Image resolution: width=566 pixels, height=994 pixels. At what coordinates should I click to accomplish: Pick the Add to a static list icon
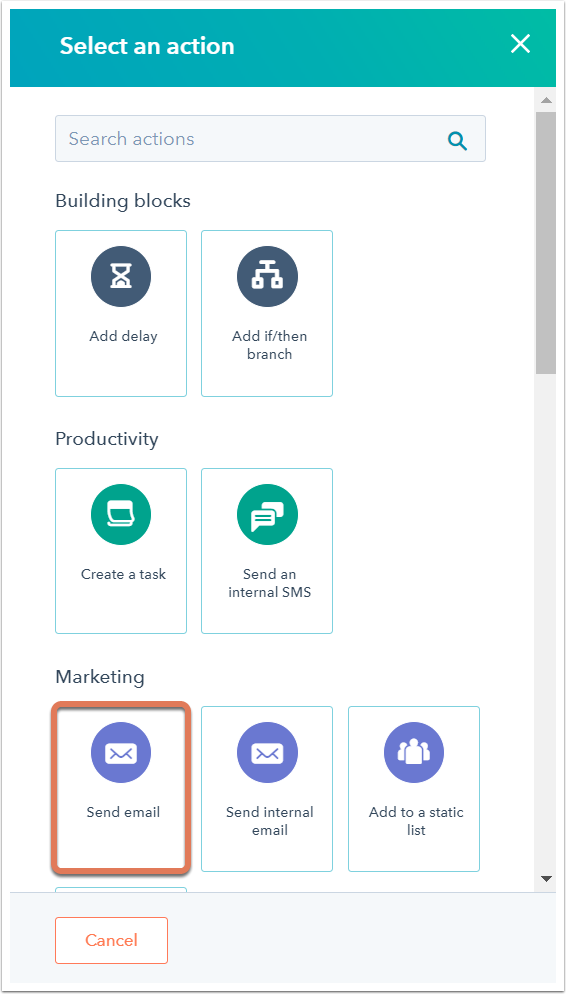tap(414, 753)
